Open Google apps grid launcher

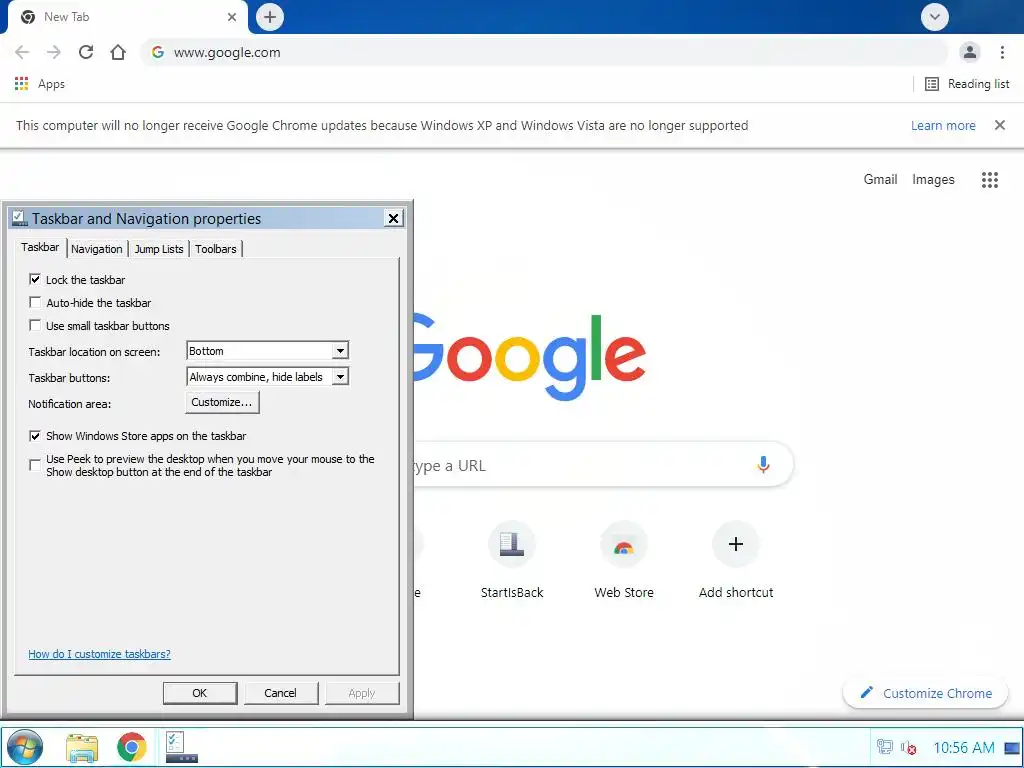point(989,180)
